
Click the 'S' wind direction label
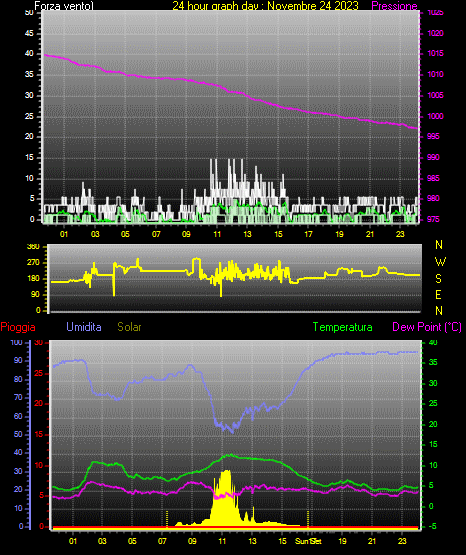(438, 279)
